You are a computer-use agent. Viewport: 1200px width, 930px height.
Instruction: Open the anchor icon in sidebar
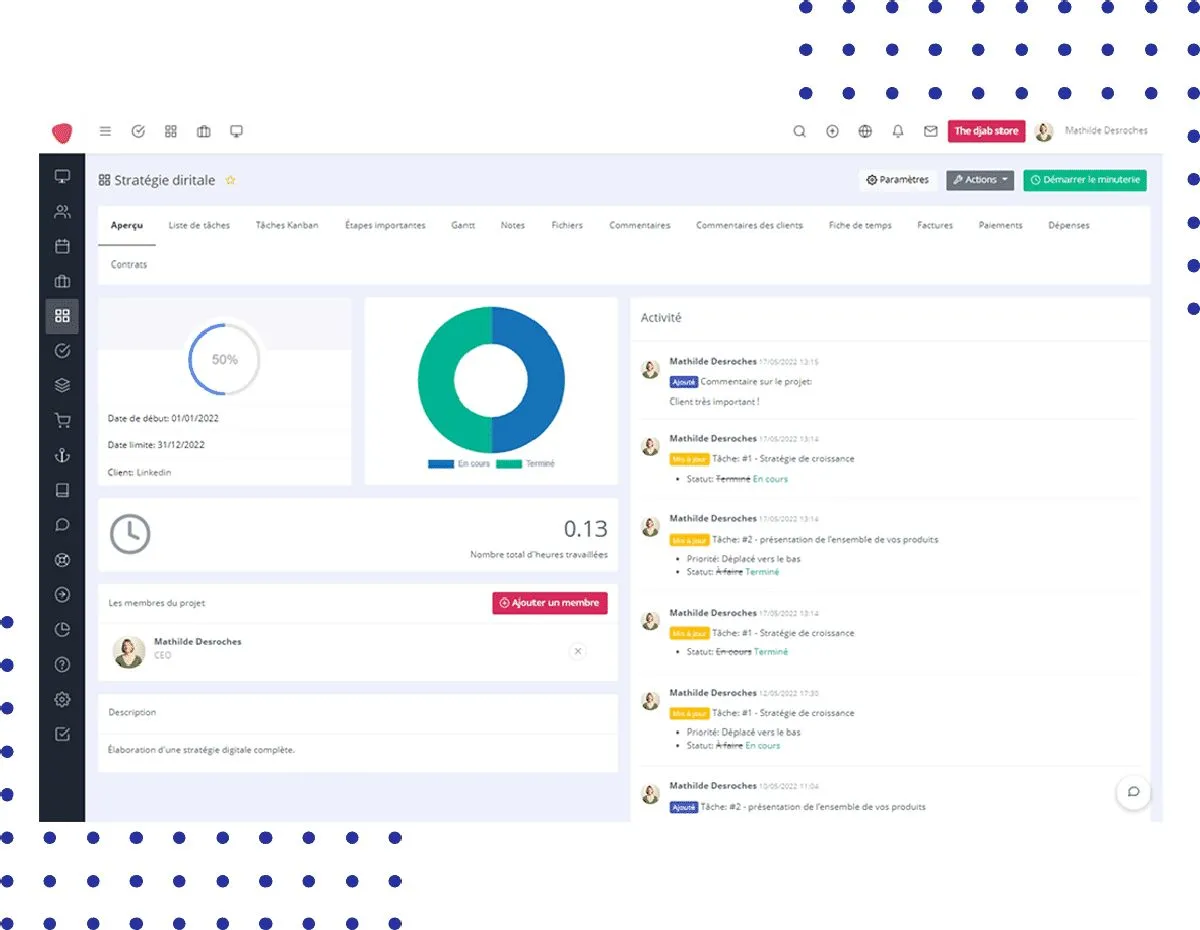(x=62, y=455)
